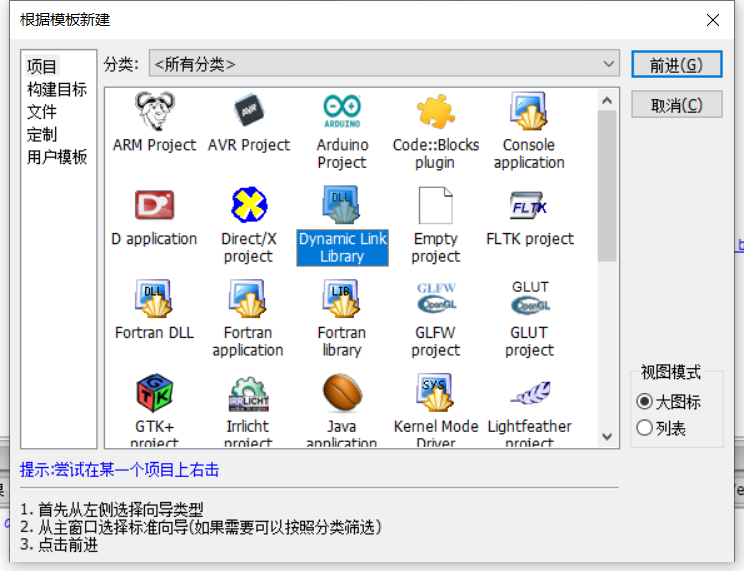Click the template list scroll up arrow
Screen dimensions: 744x571
[607, 101]
